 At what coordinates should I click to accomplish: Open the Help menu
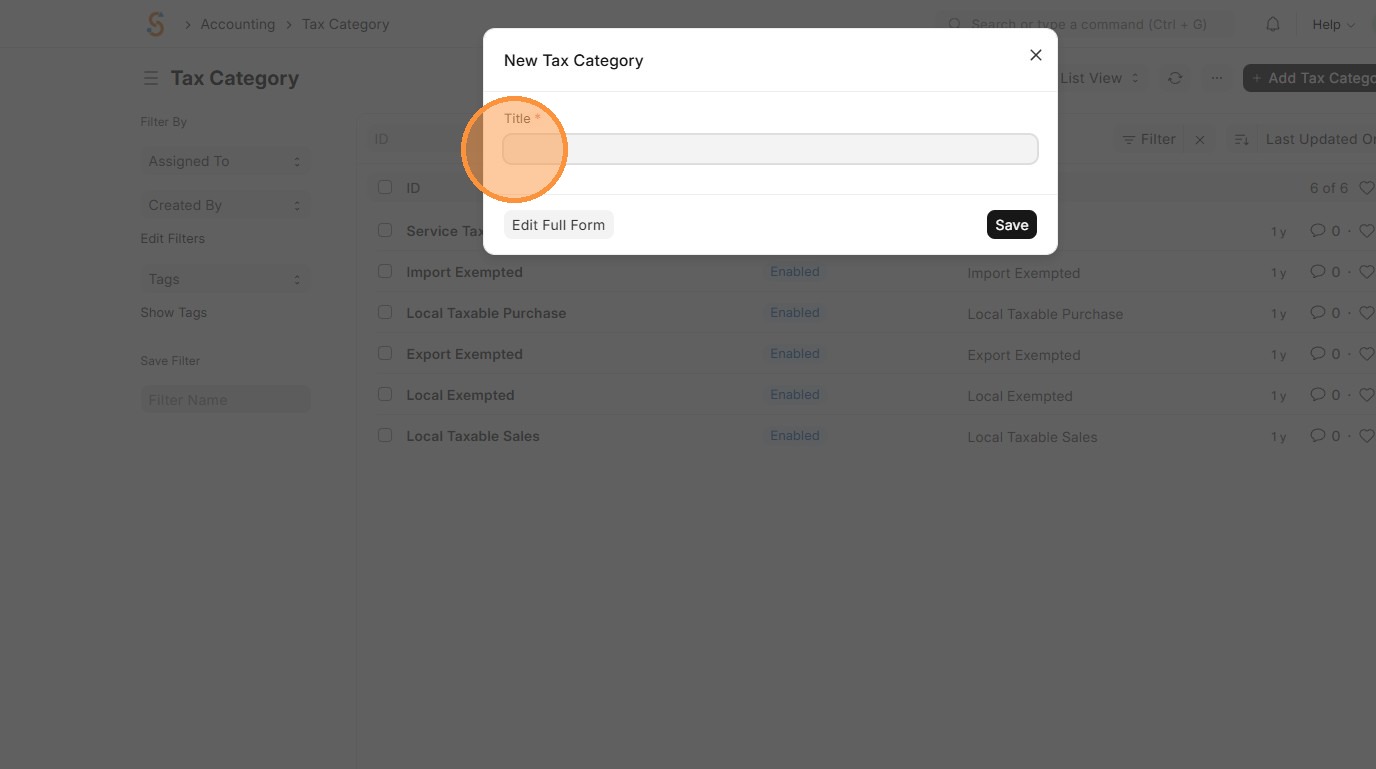point(1333,24)
